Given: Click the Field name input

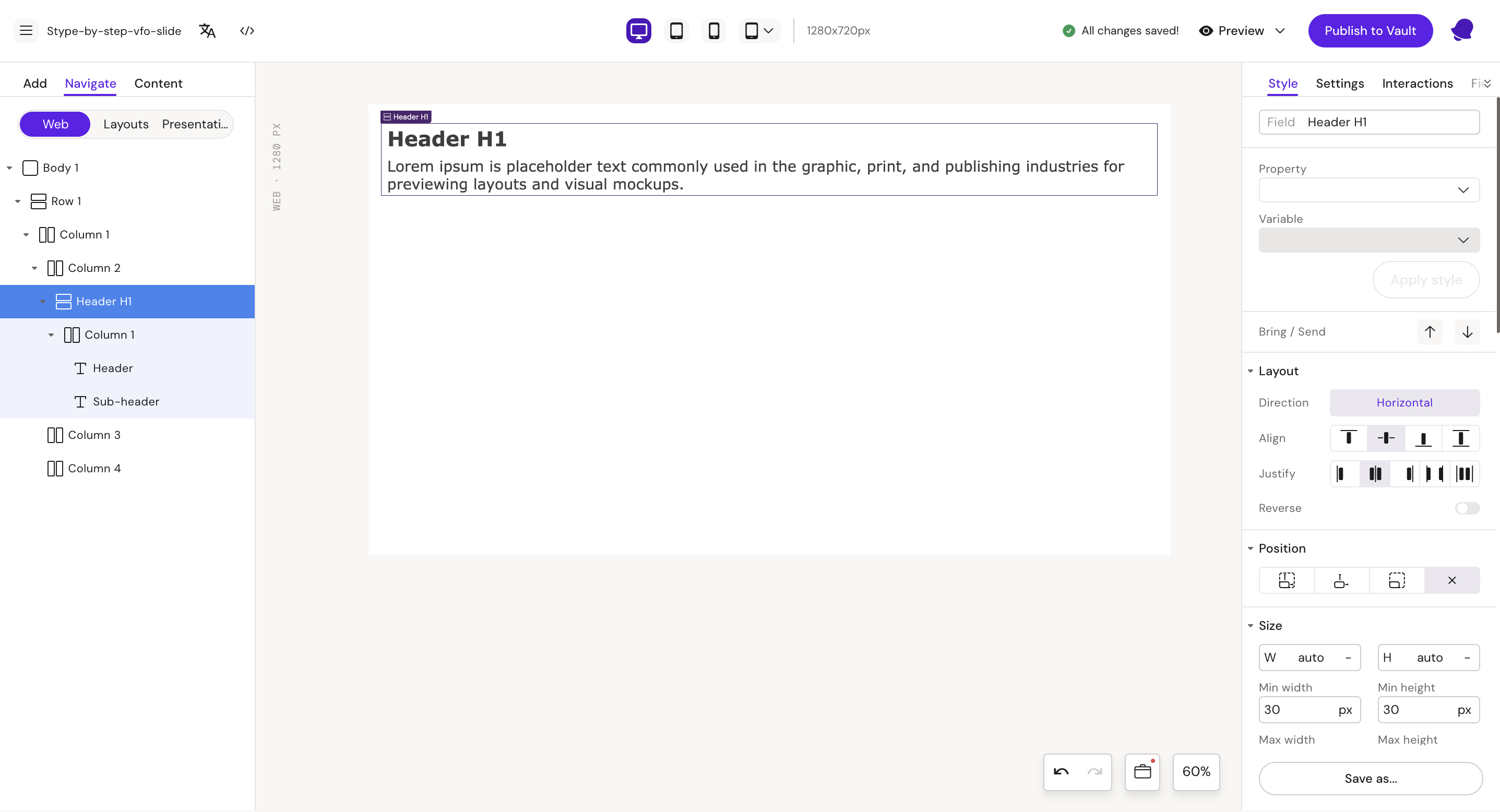Looking at the screenshot, I should [x=1368, y=122].
